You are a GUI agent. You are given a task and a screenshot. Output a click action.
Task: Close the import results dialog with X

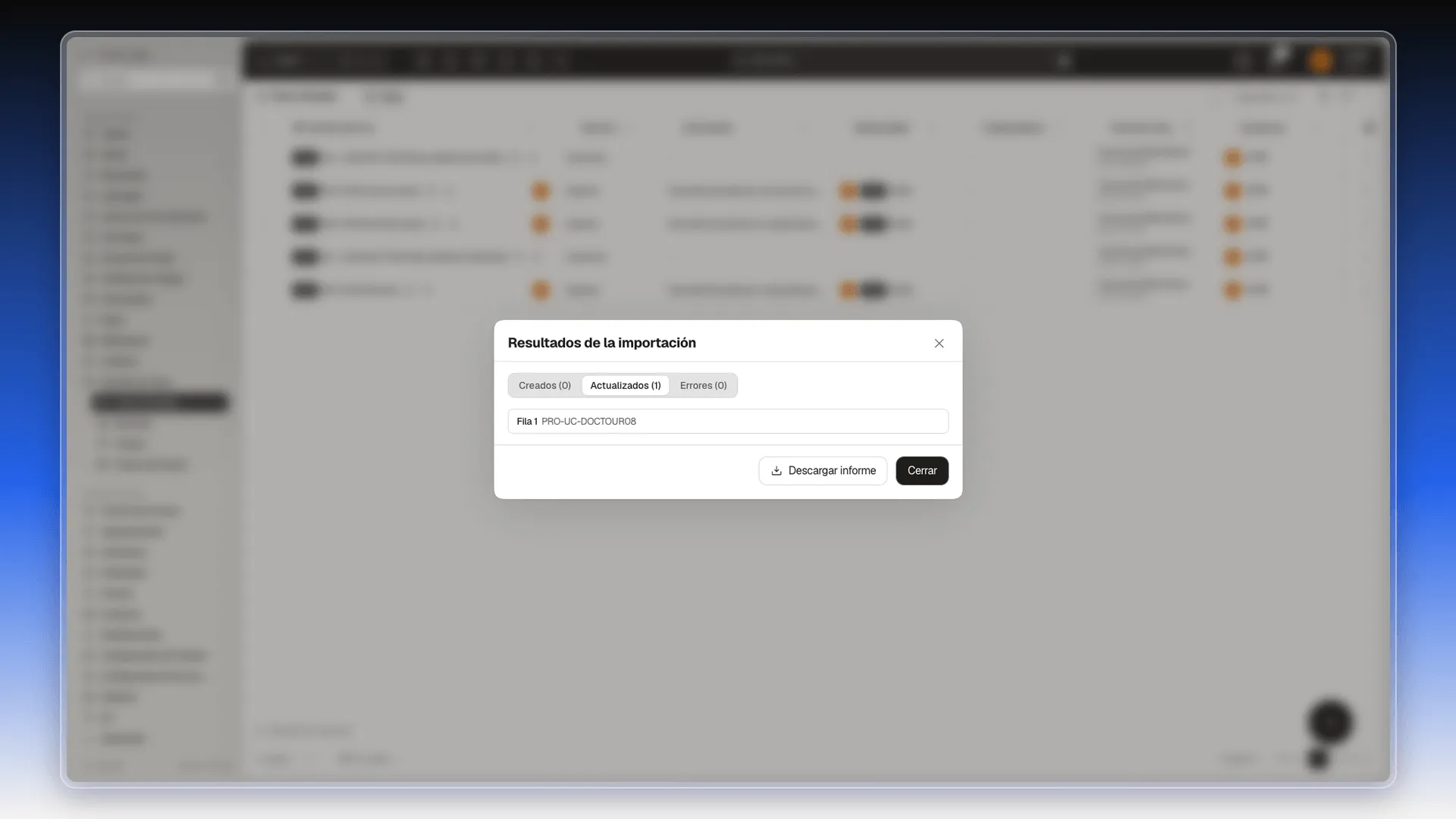coord(939,344)
